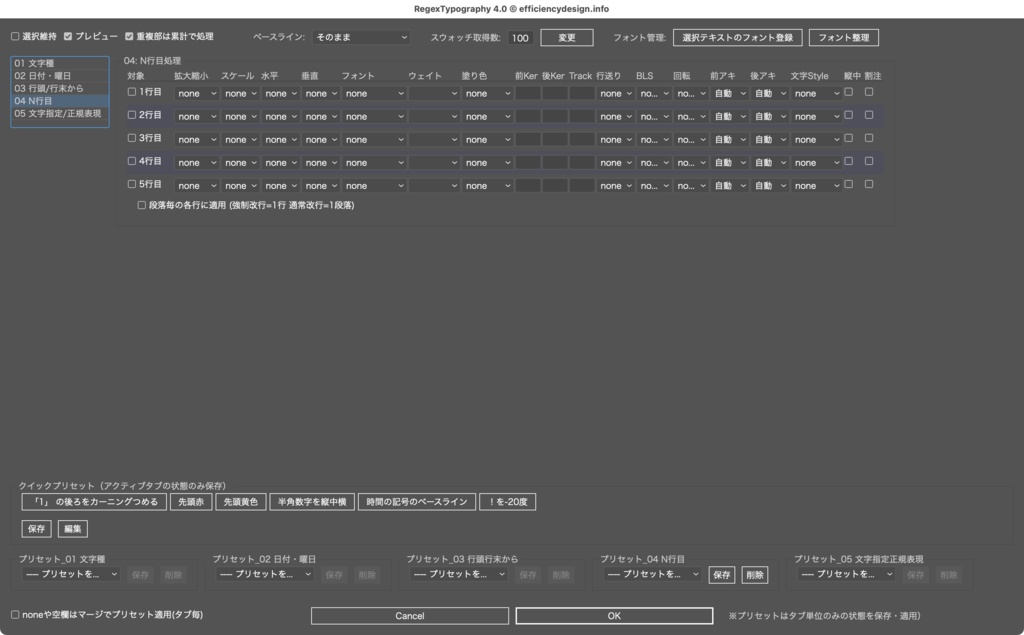Apply the 先頭赤 quick preset
The height and width of the screenshot is (635, 1024).
point(191,502)
